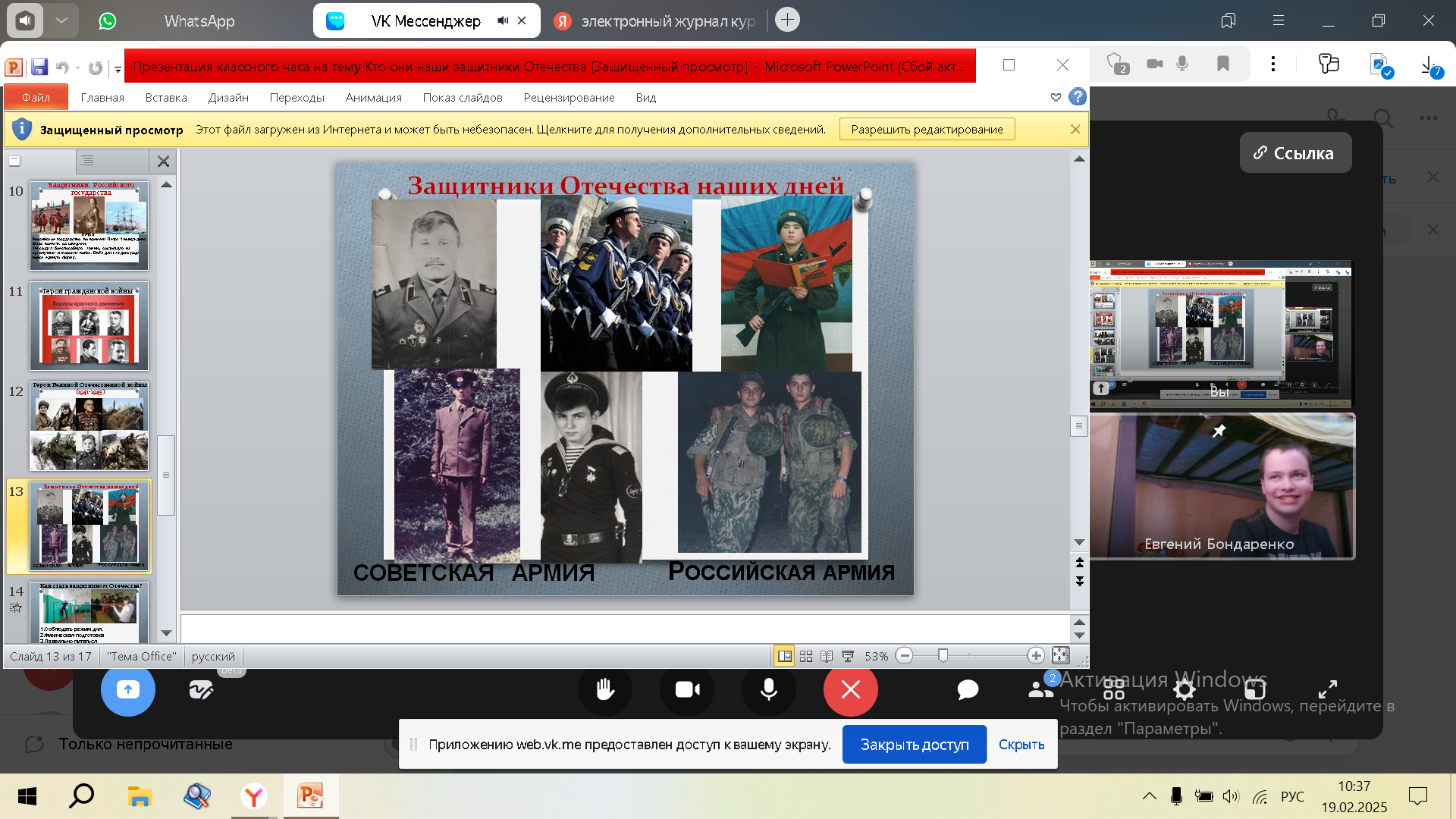Viewport: 1456px width, 819px height.
Task: Click the 53% zoom level
Action: click(x=876, y=657)
